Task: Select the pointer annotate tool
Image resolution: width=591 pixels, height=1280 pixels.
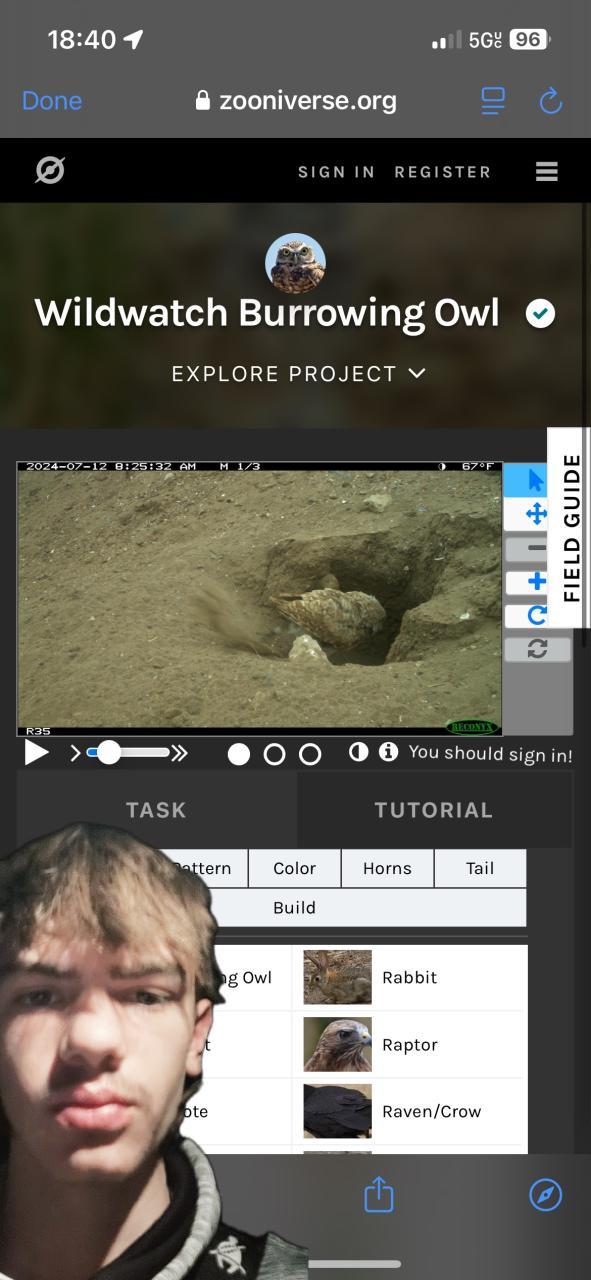Action: [536, 481]
